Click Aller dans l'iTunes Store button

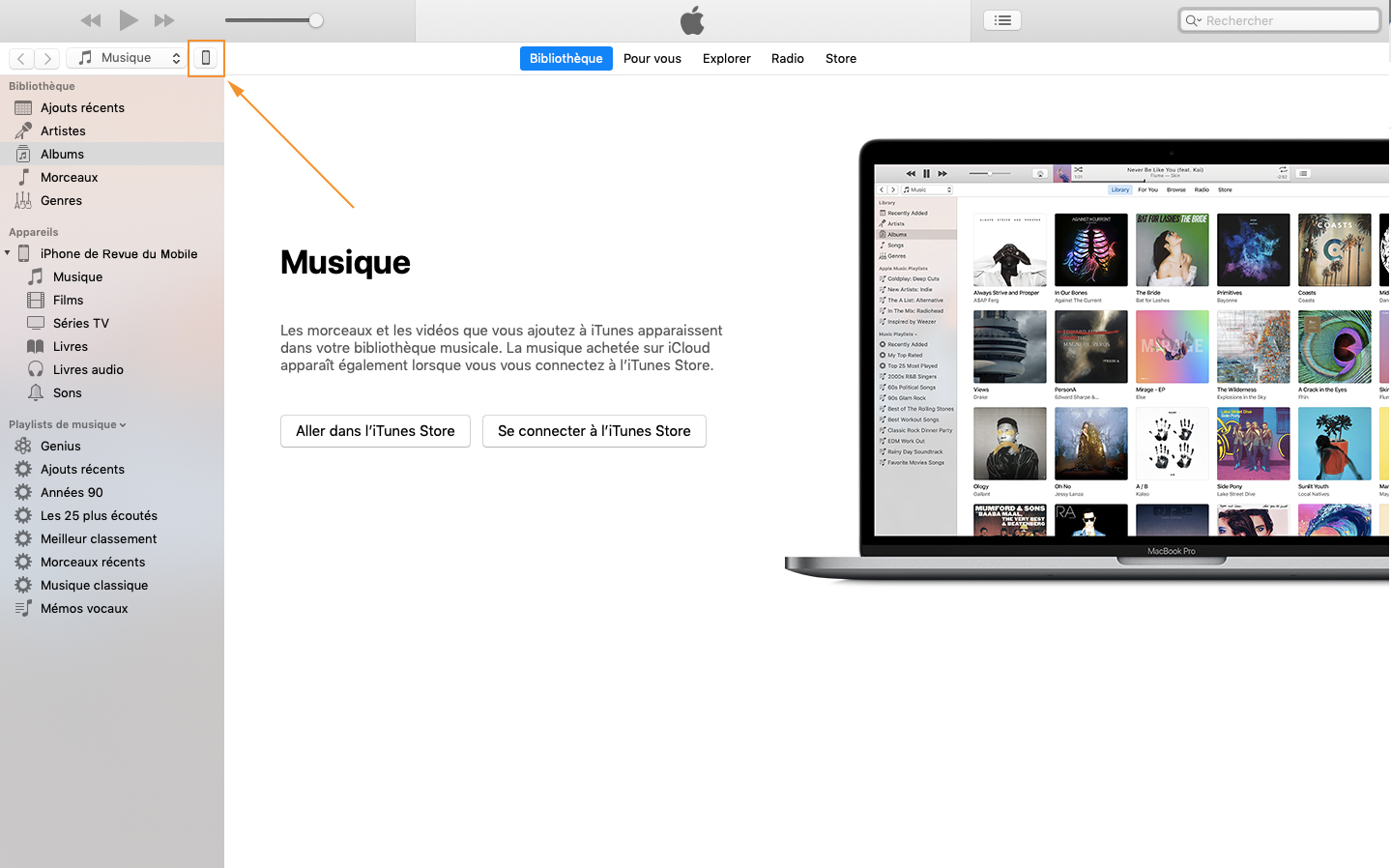click(x=375, y=431)
